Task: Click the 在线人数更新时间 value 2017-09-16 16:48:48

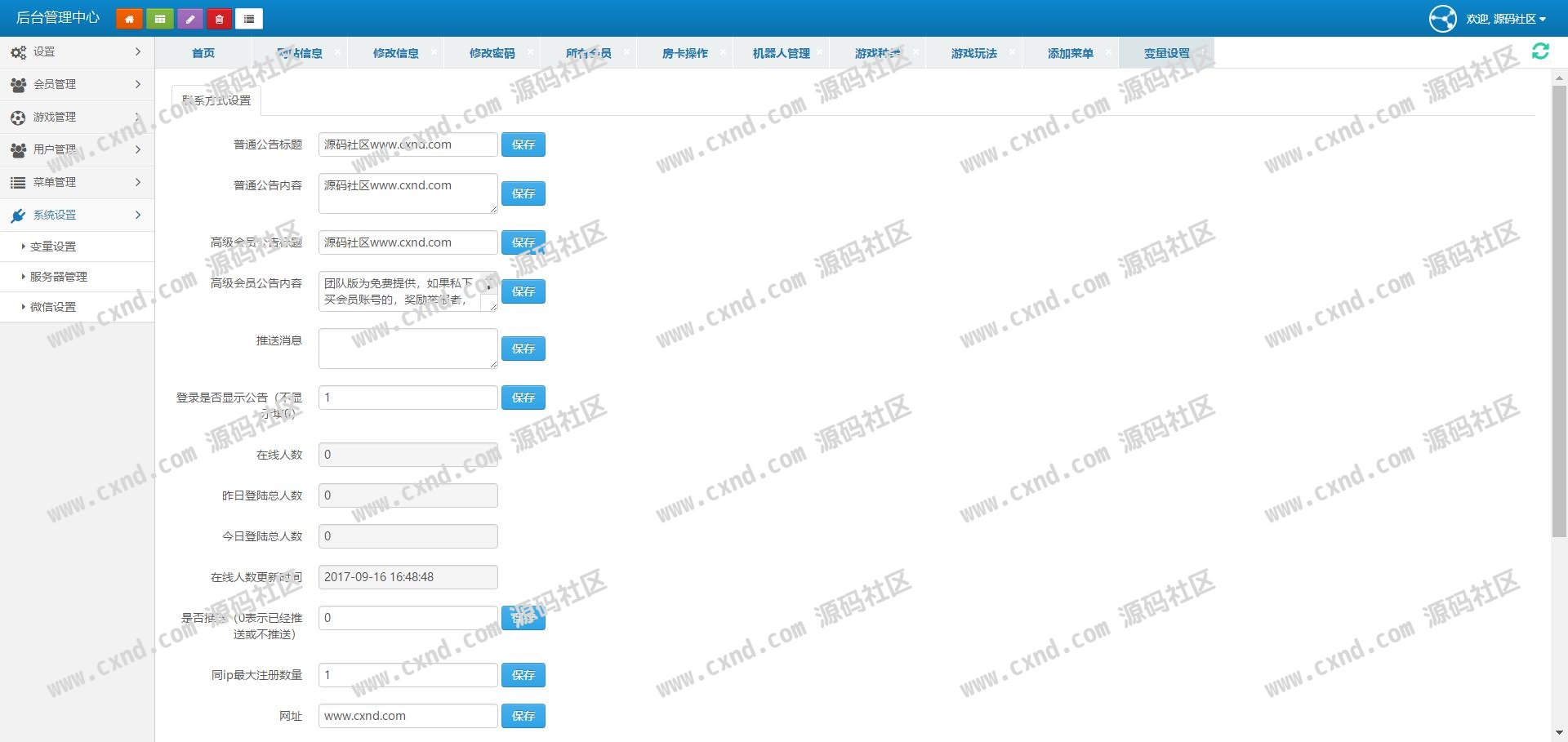Action: (x=408, y=577)
